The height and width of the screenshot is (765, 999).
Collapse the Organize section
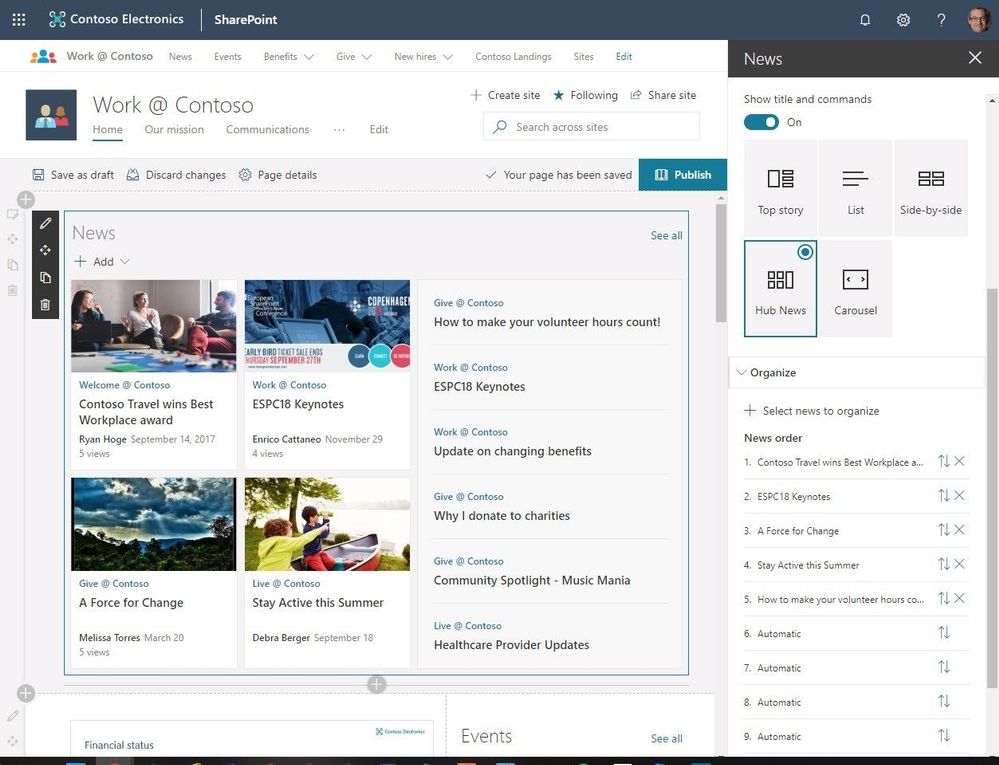[742, 372]
